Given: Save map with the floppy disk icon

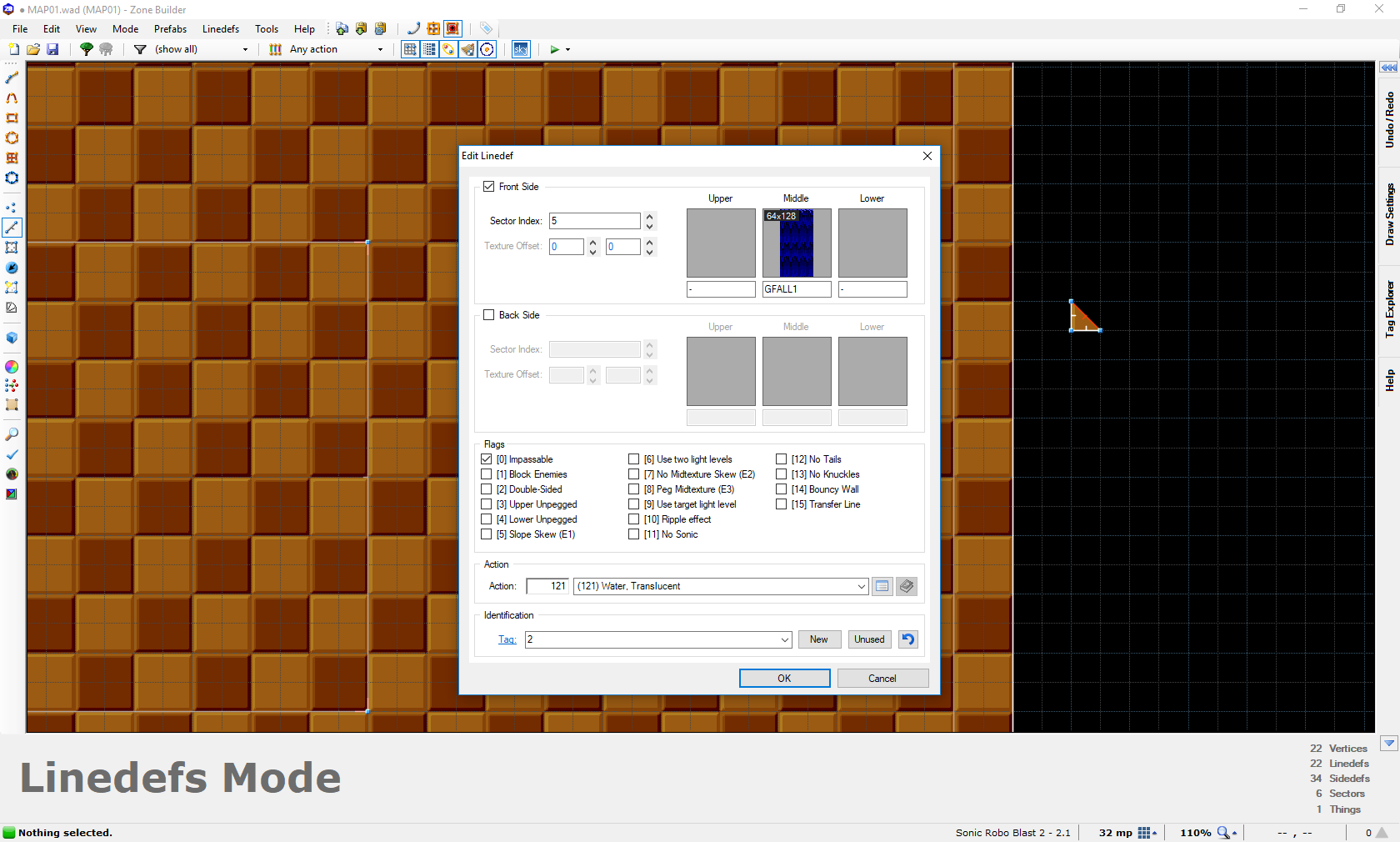Looking at the screenshot, I should click(x=52, y=49).
